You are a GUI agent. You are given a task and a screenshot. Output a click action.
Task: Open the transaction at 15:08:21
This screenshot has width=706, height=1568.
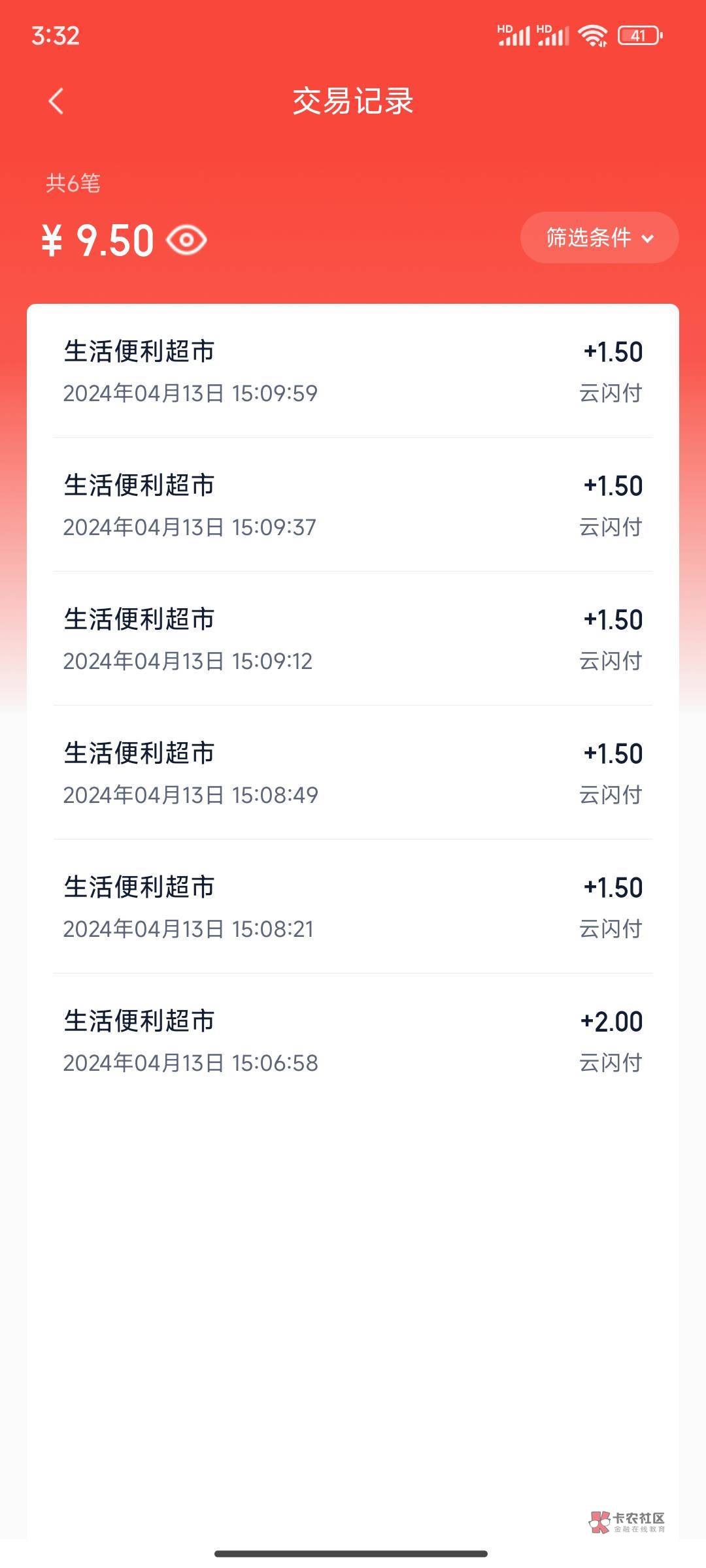pyautogui.click(x=353, y=907)
